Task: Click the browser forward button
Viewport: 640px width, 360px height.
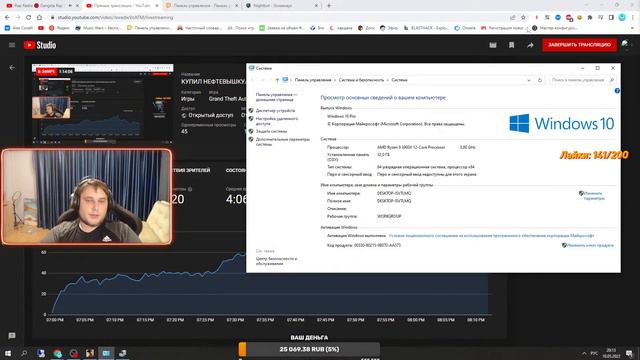Action: (x=18, y=18)
